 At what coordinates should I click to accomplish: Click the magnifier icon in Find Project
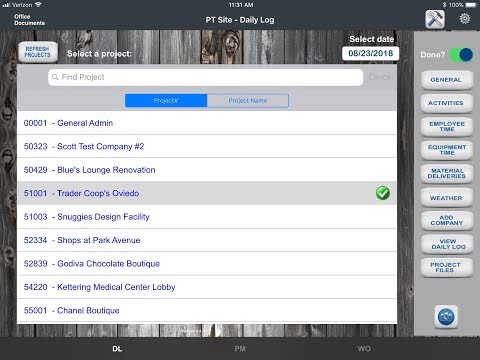[x=55, y=77]
